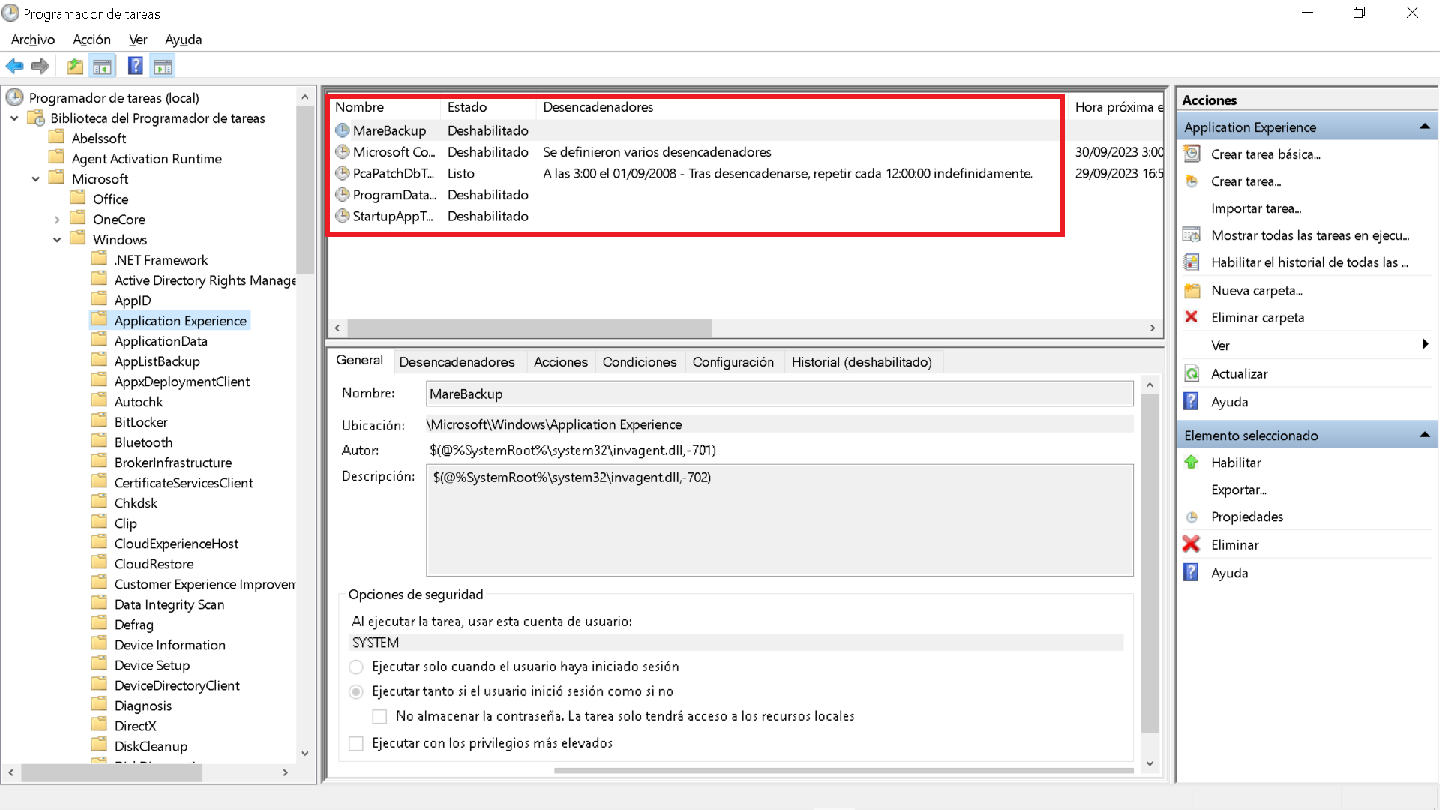The height and width of the screenshot is (810, 1440).
Task: Select Agent Activation Runtime tree folder
Action: point(146,158)
